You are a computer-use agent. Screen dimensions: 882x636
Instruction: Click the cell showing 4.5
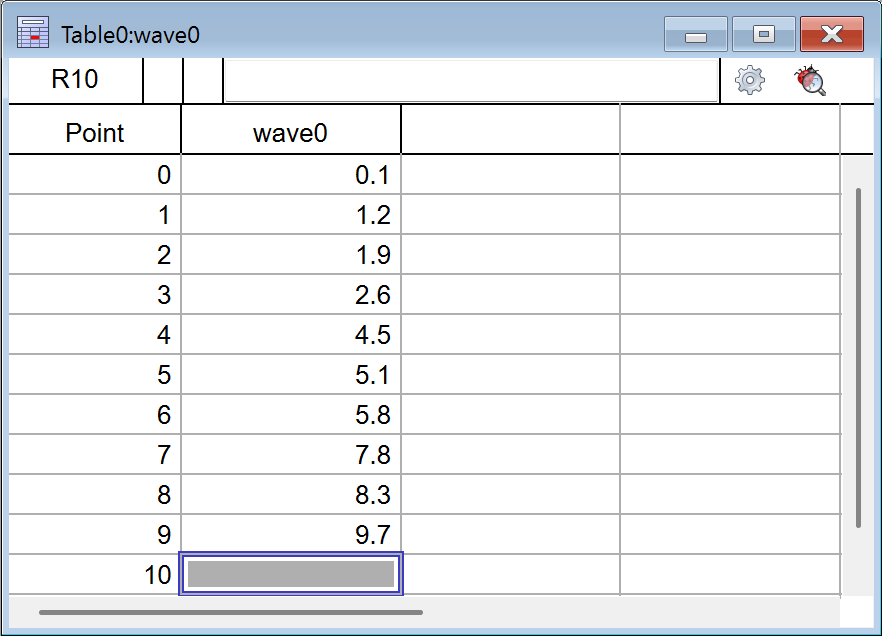click(290, 335)
